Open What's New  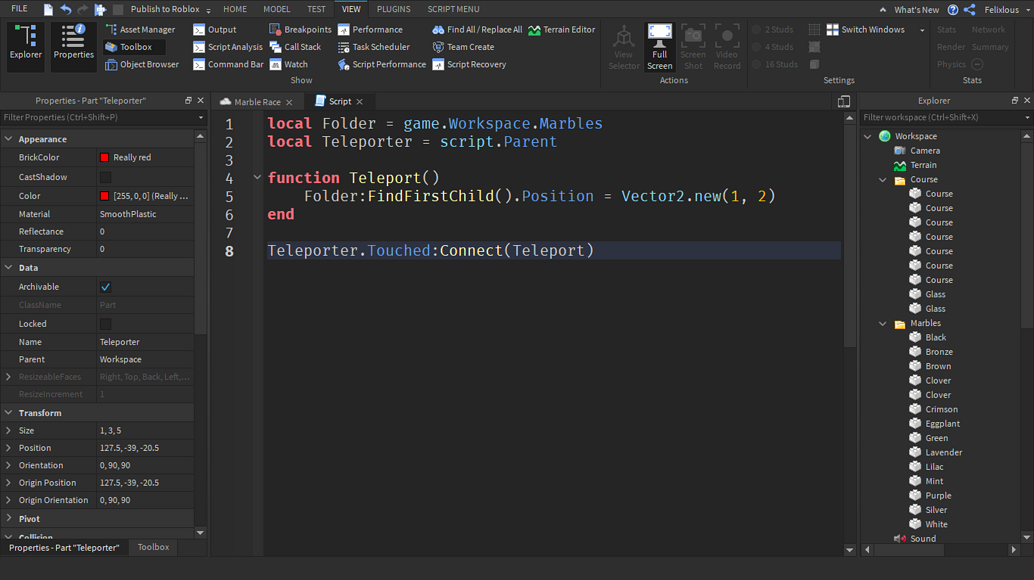[917, 8]
